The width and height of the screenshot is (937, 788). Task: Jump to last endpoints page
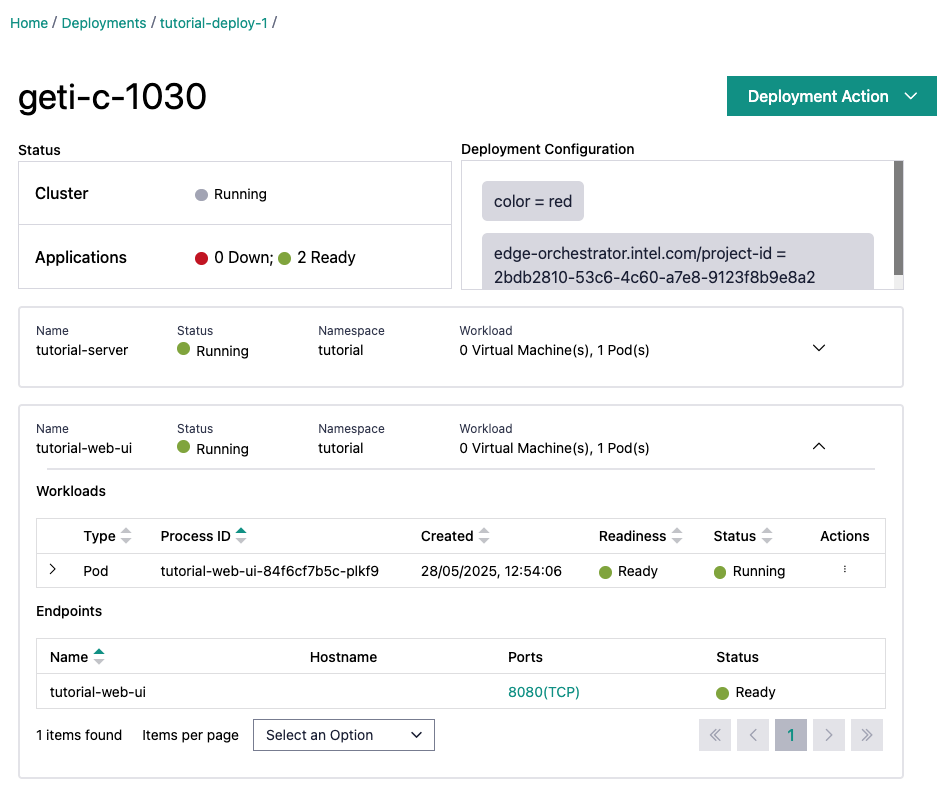tap(866, 735)
